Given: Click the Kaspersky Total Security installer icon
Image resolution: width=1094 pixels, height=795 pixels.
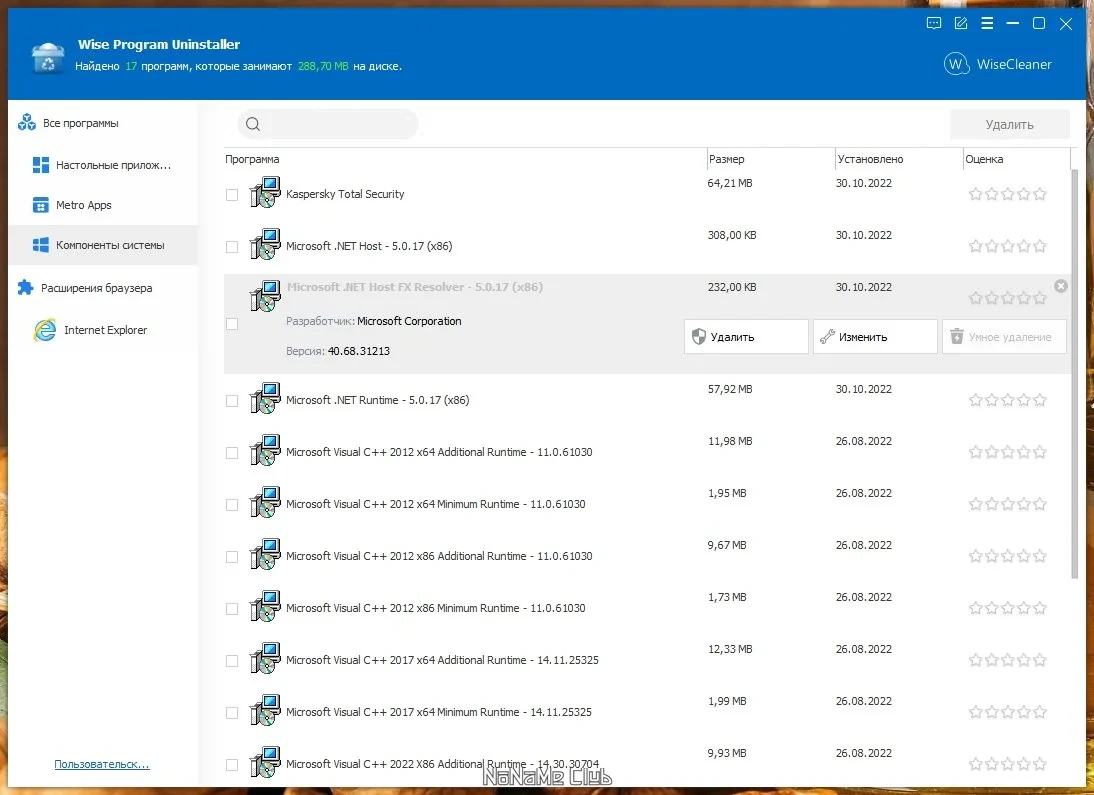Looking at the screenshot, I should click(265, 193).
